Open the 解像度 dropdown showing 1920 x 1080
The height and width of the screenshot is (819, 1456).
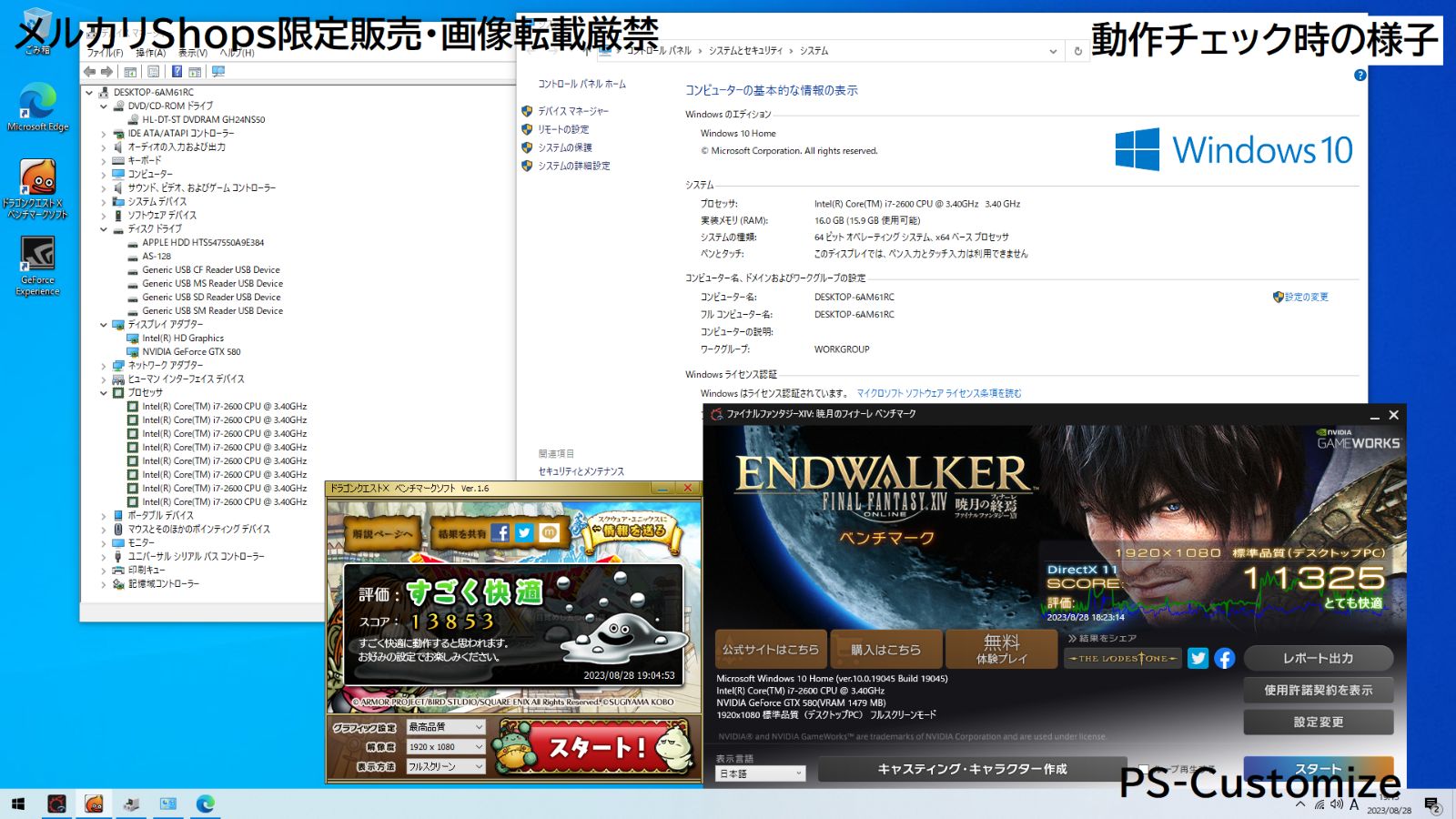[446, 747]
